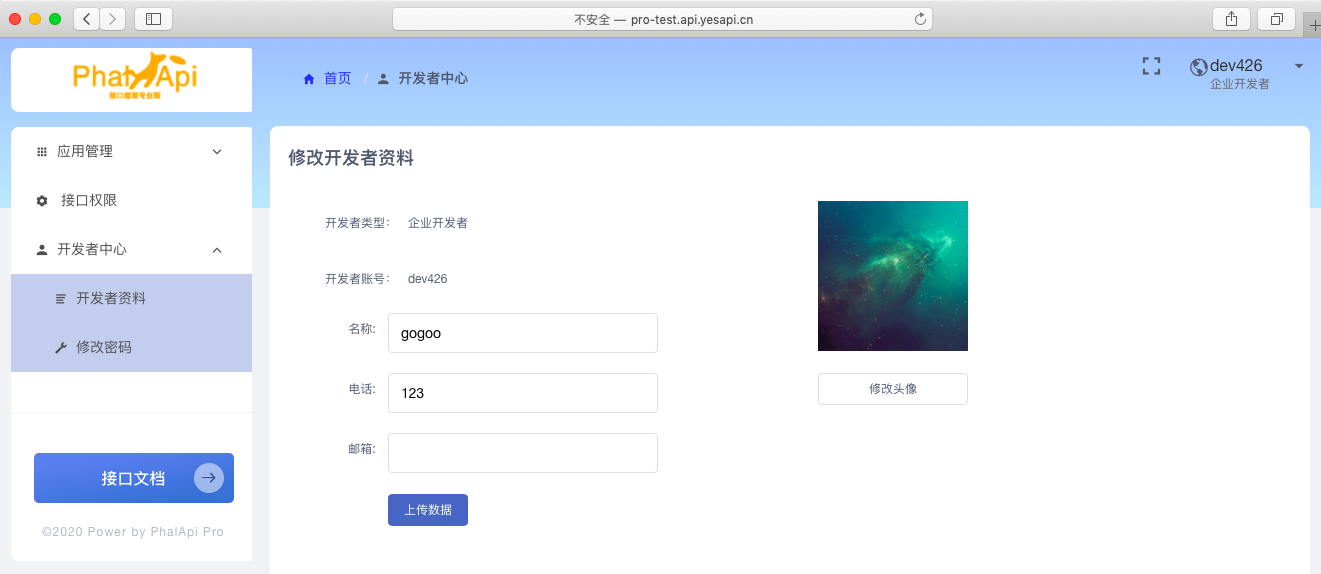Image resolution: width=1321 pixels, height=574 pixels.
Task: Click the empty 邮箱 input field
Action: pos(522,453)
